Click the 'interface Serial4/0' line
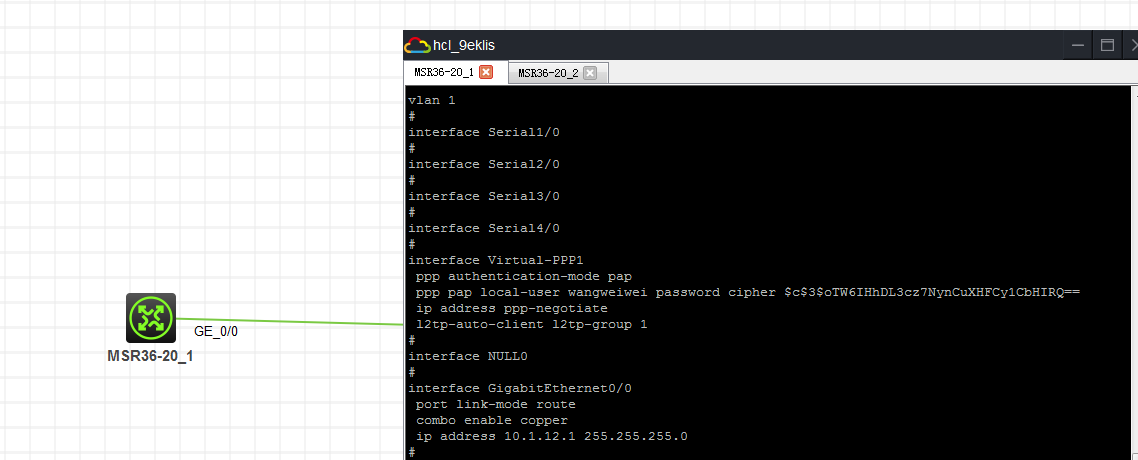 click(484, 228)
